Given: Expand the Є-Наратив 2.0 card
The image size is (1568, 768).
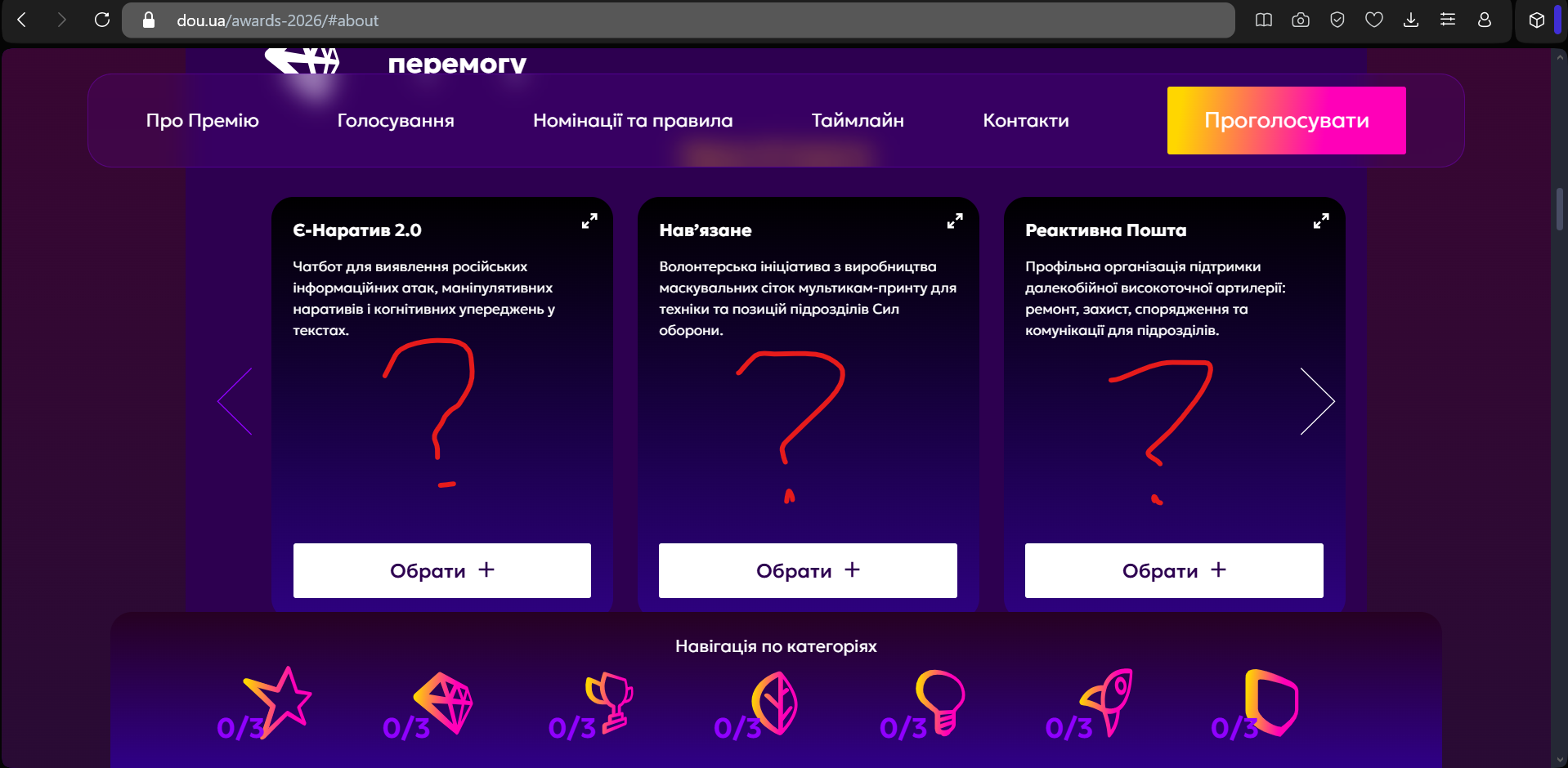Looking at the screenshot, I should point(589,221).
